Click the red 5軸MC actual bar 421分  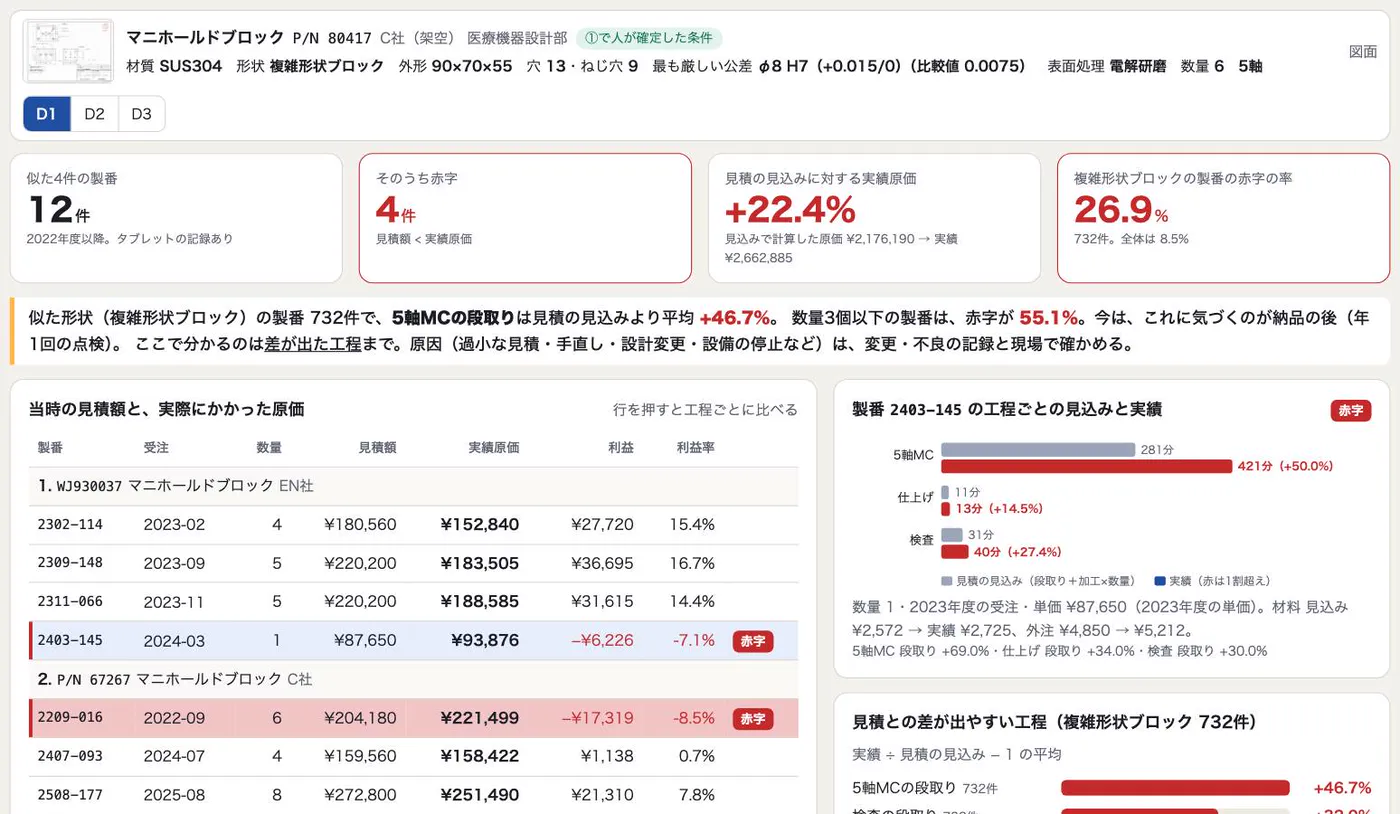pyautogui.click(x=1086, y=466)
